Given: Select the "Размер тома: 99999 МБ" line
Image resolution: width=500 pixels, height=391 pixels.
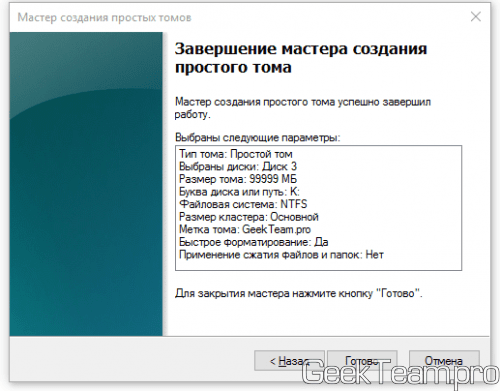Looking at the screenshot, I should pyautogui.click(x=238, y=179).
